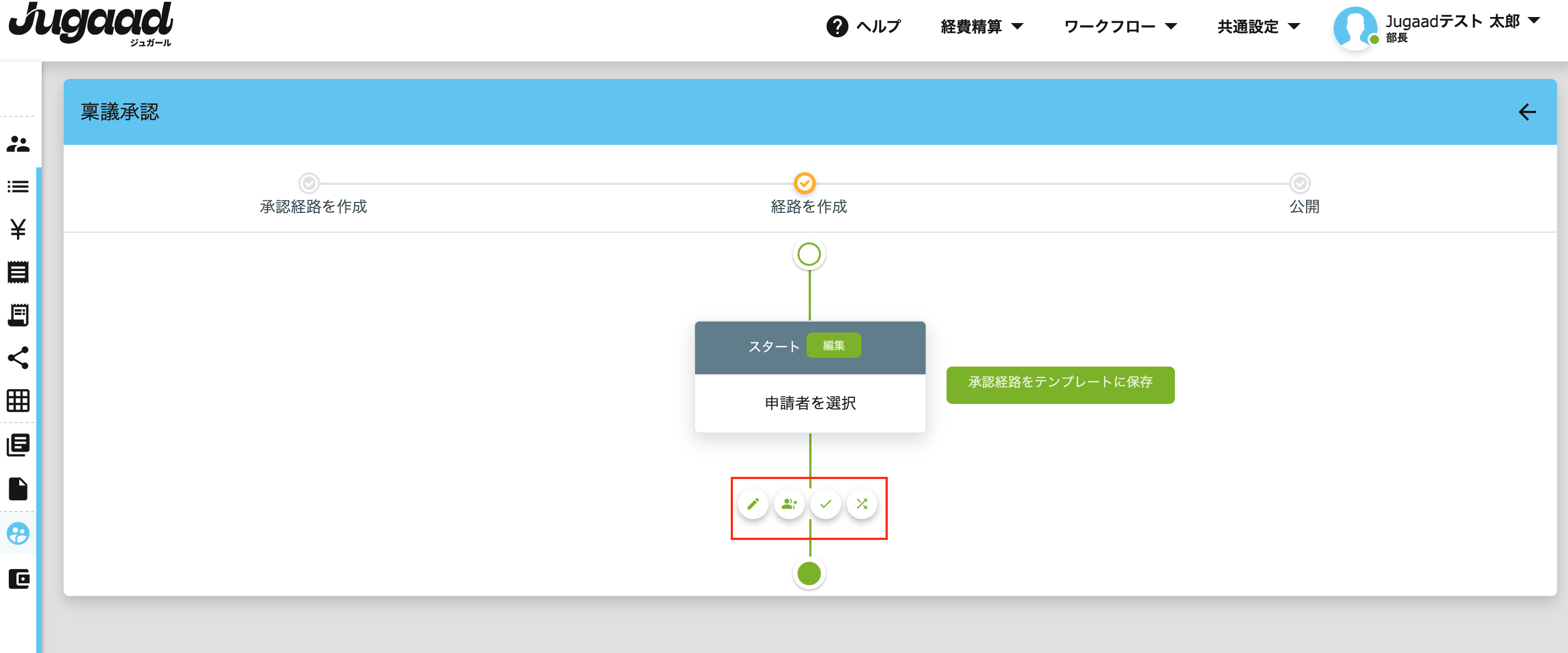Open the yen currency sidebar icon
The height and width of the screenshot is (653, 1568).
[x=18, y=229]
